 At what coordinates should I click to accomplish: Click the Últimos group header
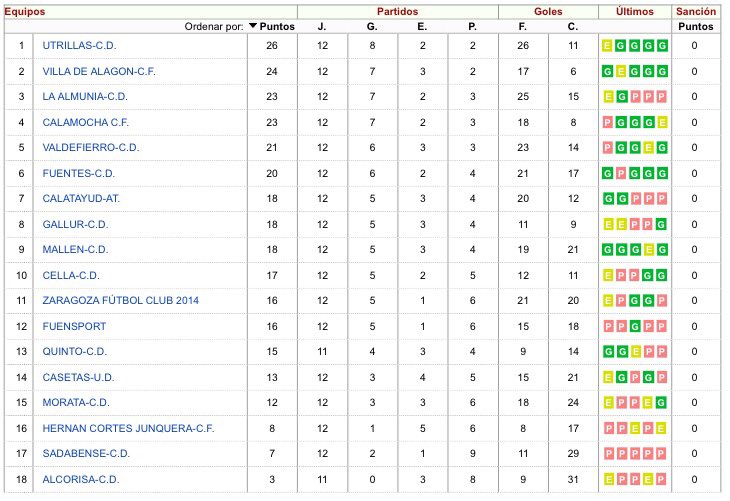(x=635, y=12)
